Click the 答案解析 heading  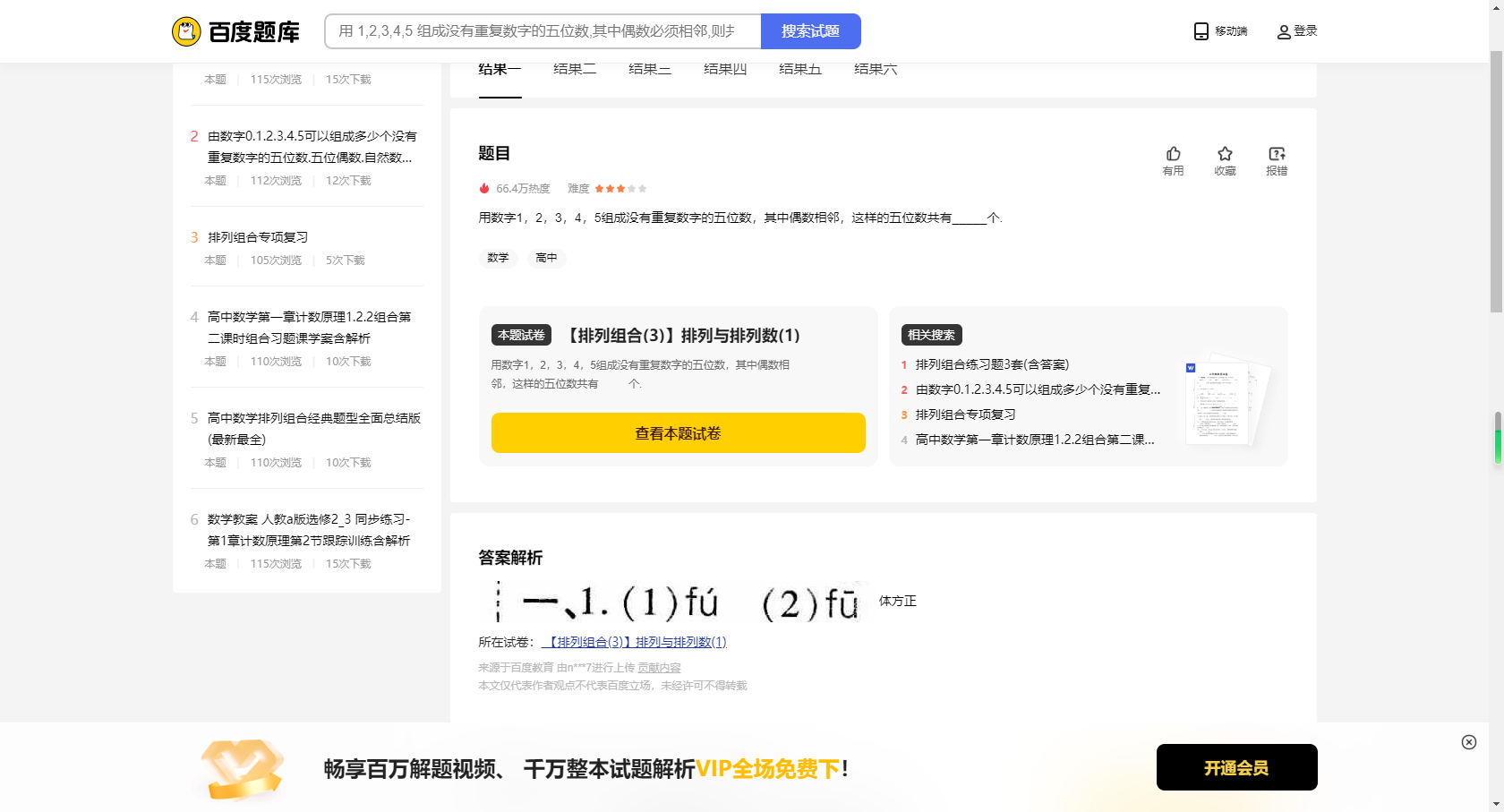510,558
